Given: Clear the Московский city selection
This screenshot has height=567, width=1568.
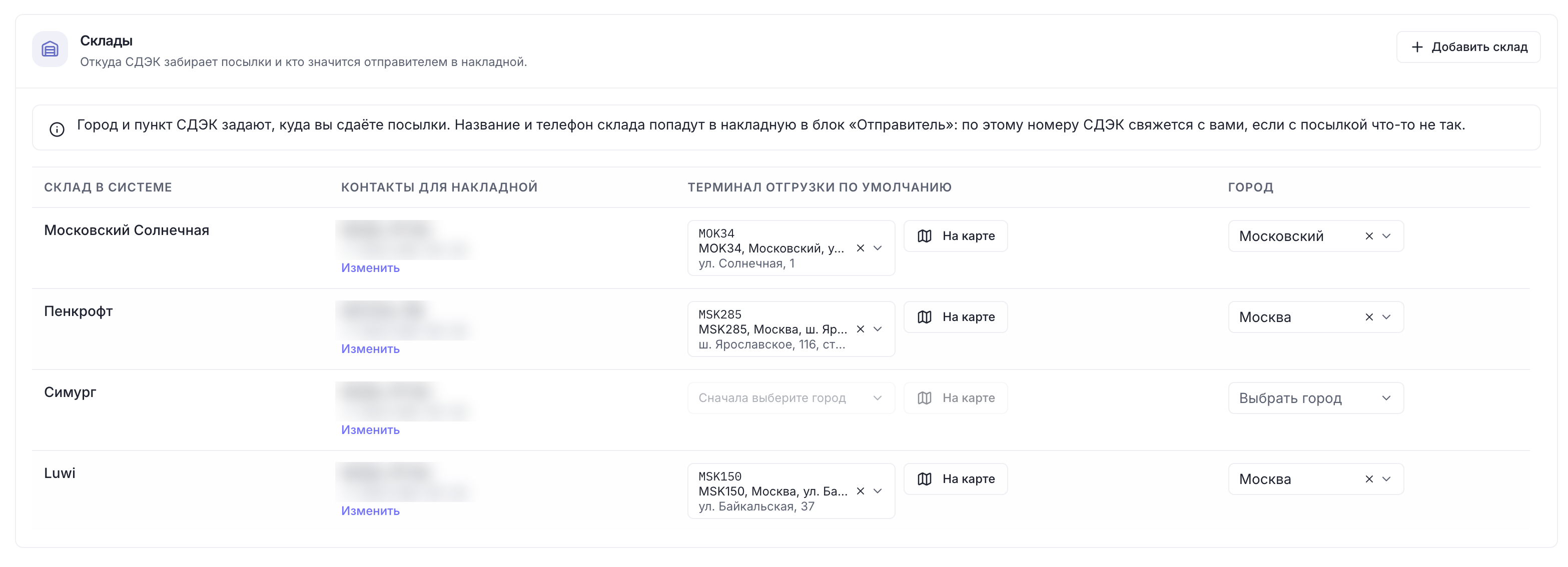Looking at the screenshot, I should click(x=1369, y=236).
